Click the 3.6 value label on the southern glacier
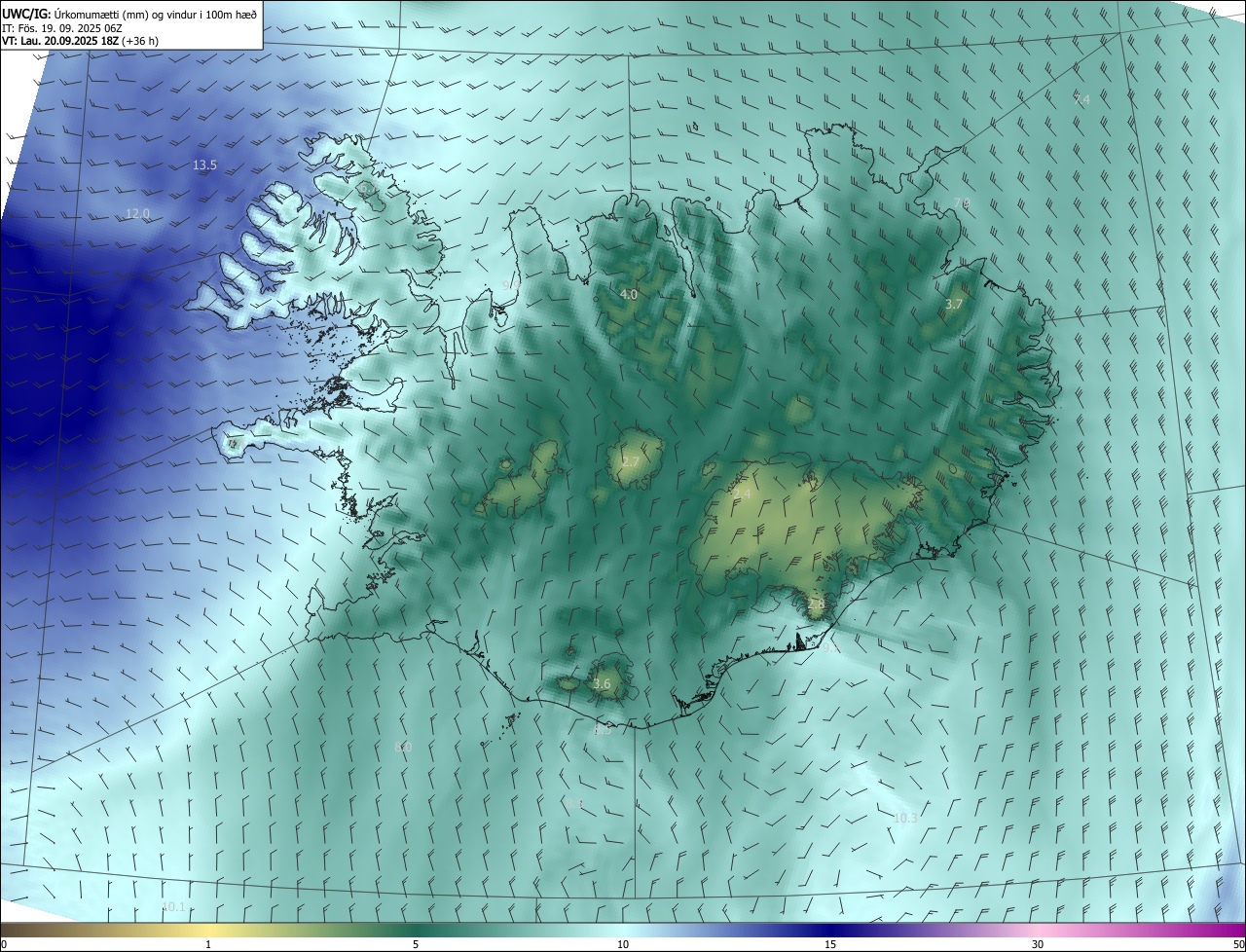This screenshot has width=1246, height=952. click(602, 684)
